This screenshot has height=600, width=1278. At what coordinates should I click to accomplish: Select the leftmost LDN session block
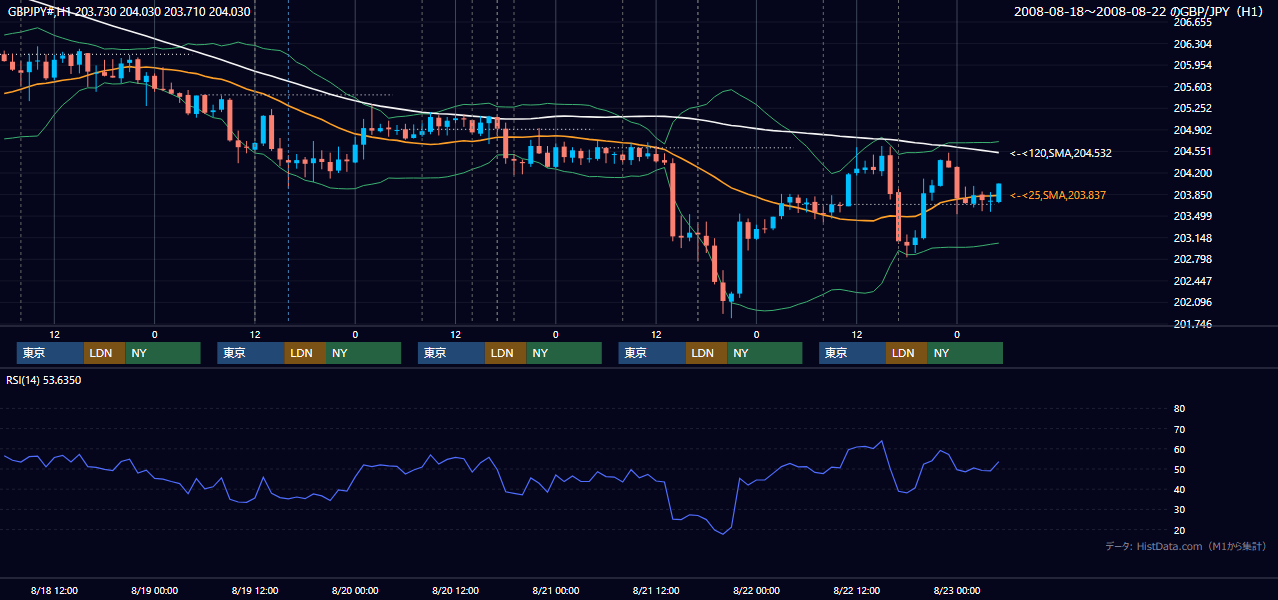(104, 353)
